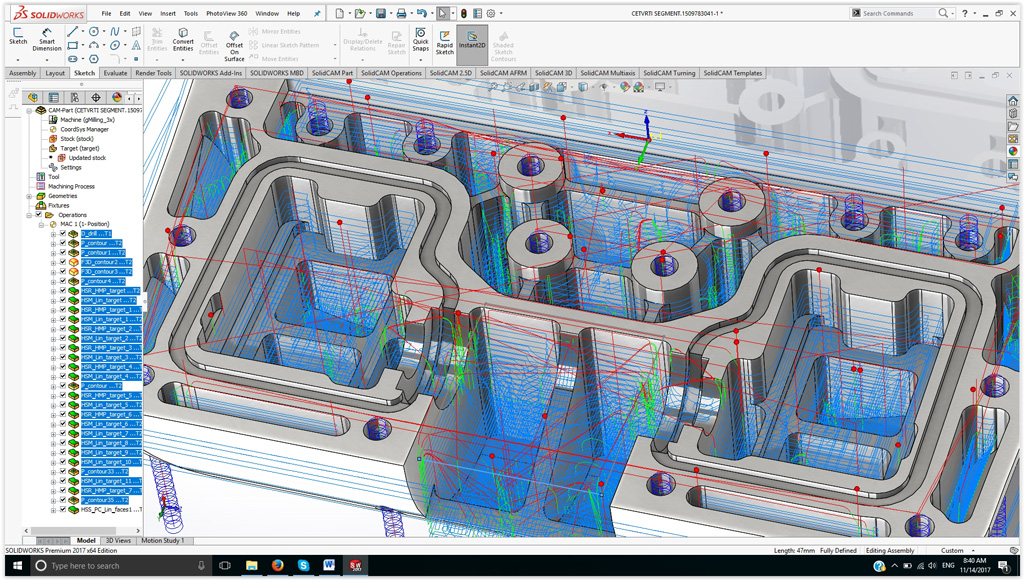The height and width of the screenshot is (580, 1024).
Task: Open Quick Snaps
Action: click(421, 39)
